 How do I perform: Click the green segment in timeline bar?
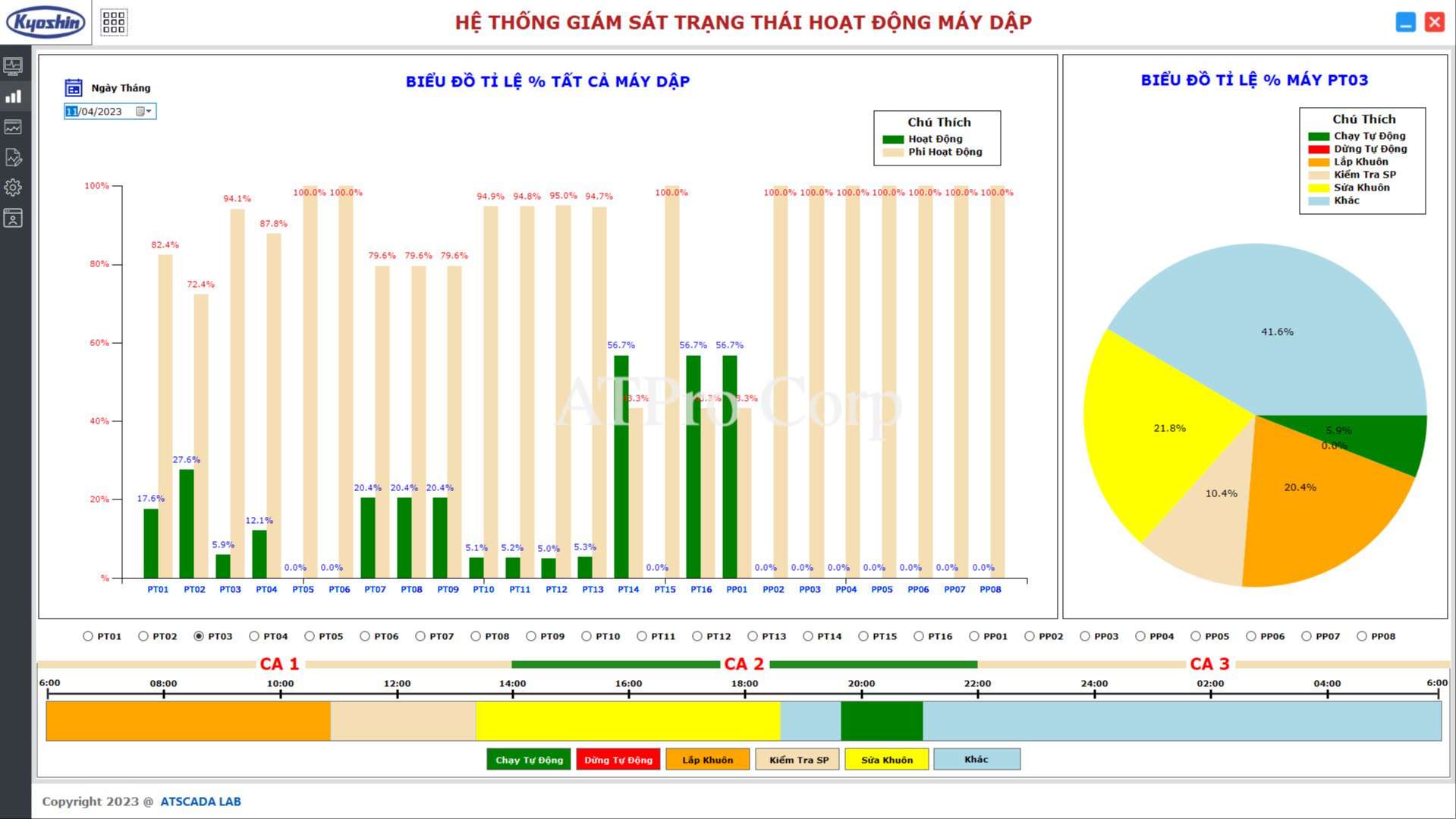(881, 721)
